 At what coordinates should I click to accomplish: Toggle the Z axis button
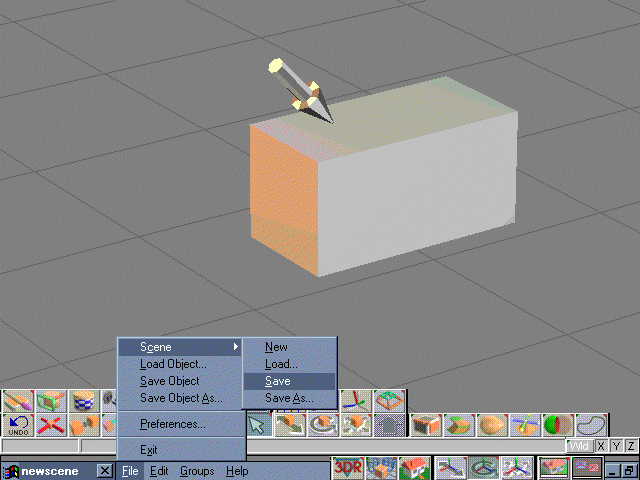click(630, 446)
